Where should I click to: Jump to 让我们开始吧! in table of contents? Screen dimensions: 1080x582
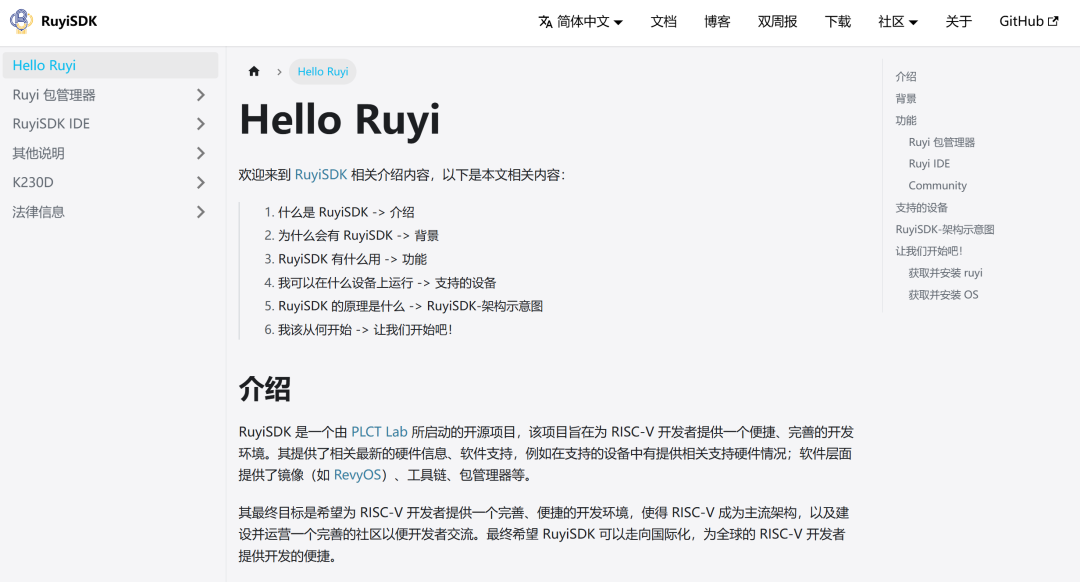[x=929, y=251]
